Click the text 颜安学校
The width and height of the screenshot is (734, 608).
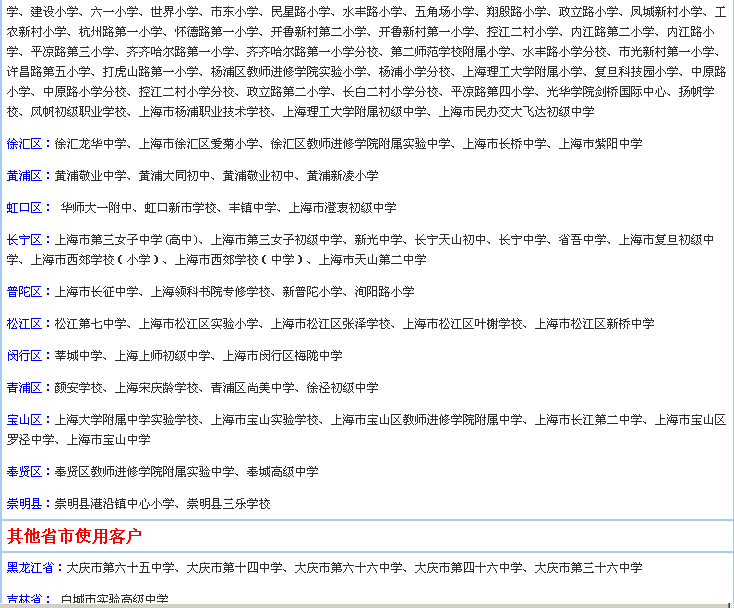pyautogui.click(x=79, y=388)
